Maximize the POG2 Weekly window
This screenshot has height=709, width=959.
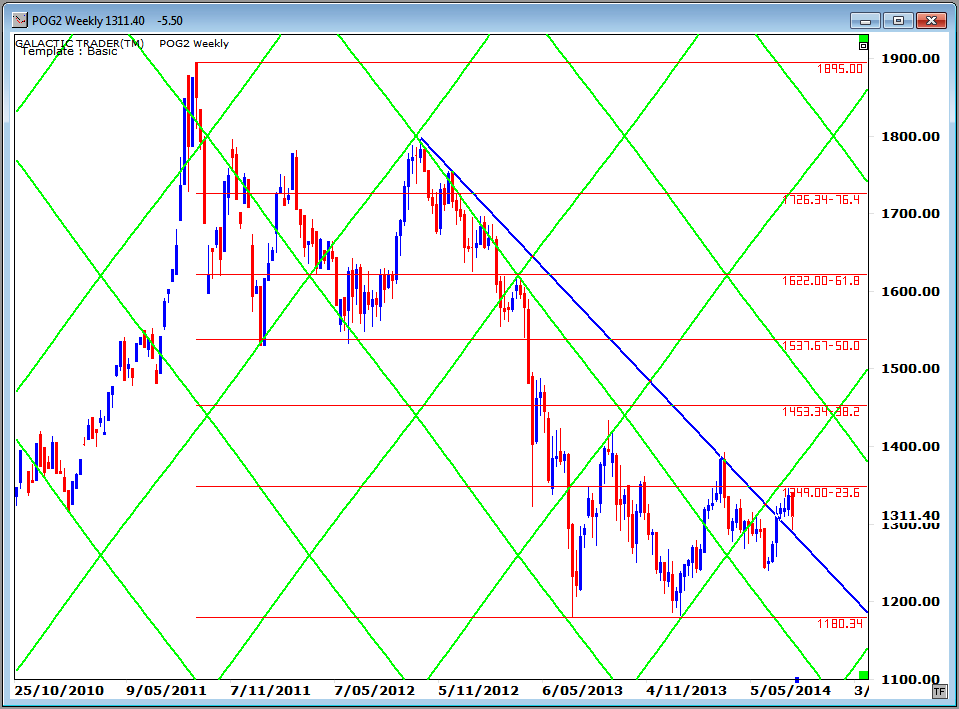(x=898, y=20)
